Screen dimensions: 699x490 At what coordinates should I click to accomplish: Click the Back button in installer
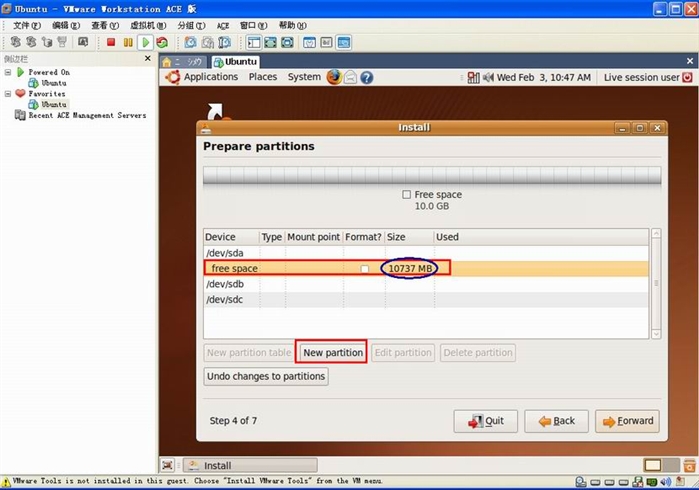coord(556,421)
